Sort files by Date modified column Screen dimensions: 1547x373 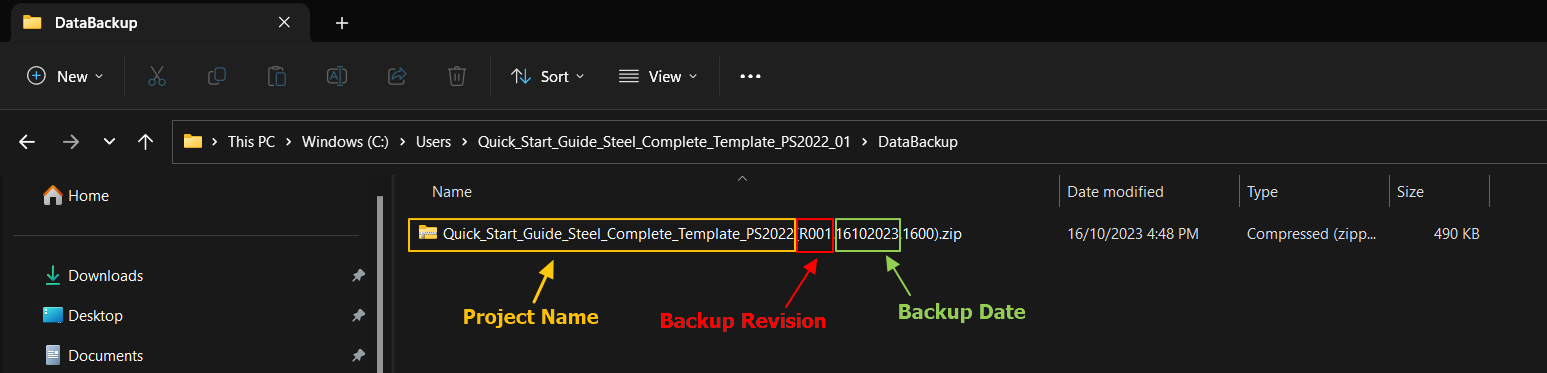coord(1115,191)
